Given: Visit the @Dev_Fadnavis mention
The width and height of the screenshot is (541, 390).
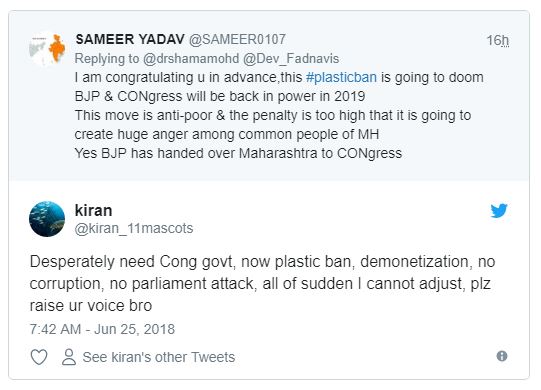Looking at the screenshot, I should point(291,59).
